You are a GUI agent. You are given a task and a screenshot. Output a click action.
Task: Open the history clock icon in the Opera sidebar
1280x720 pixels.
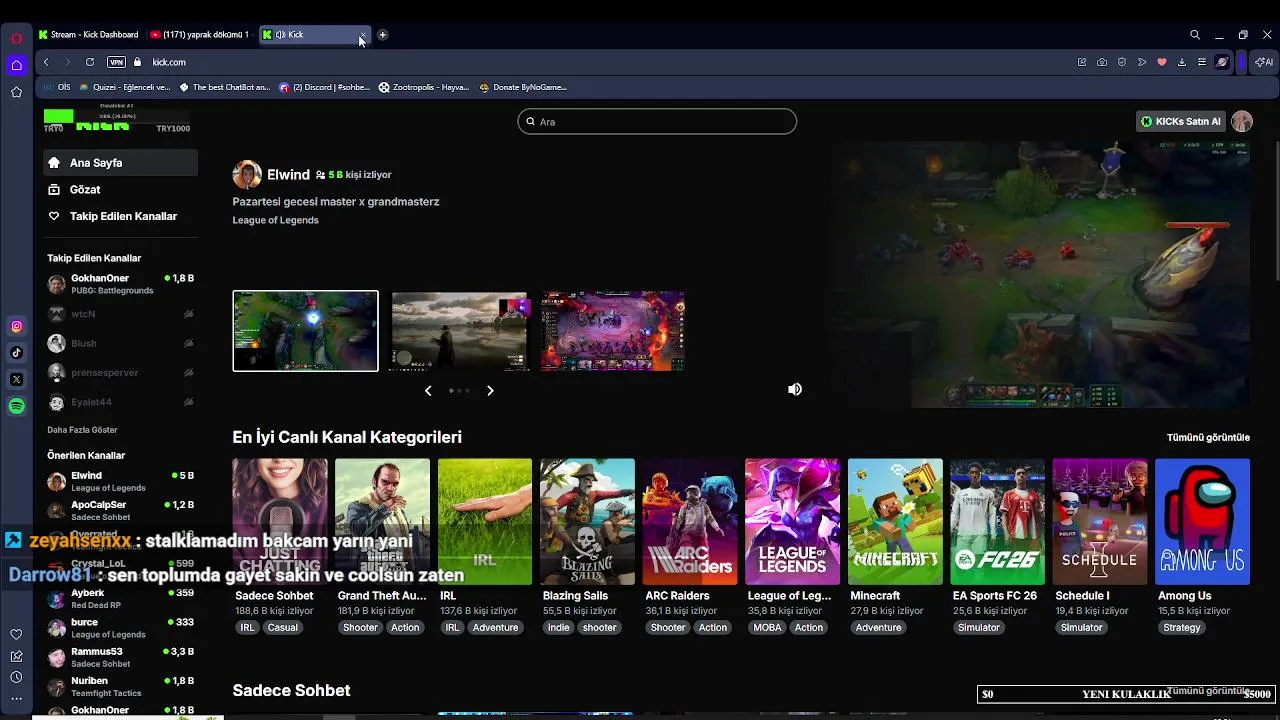pos(16,677)
